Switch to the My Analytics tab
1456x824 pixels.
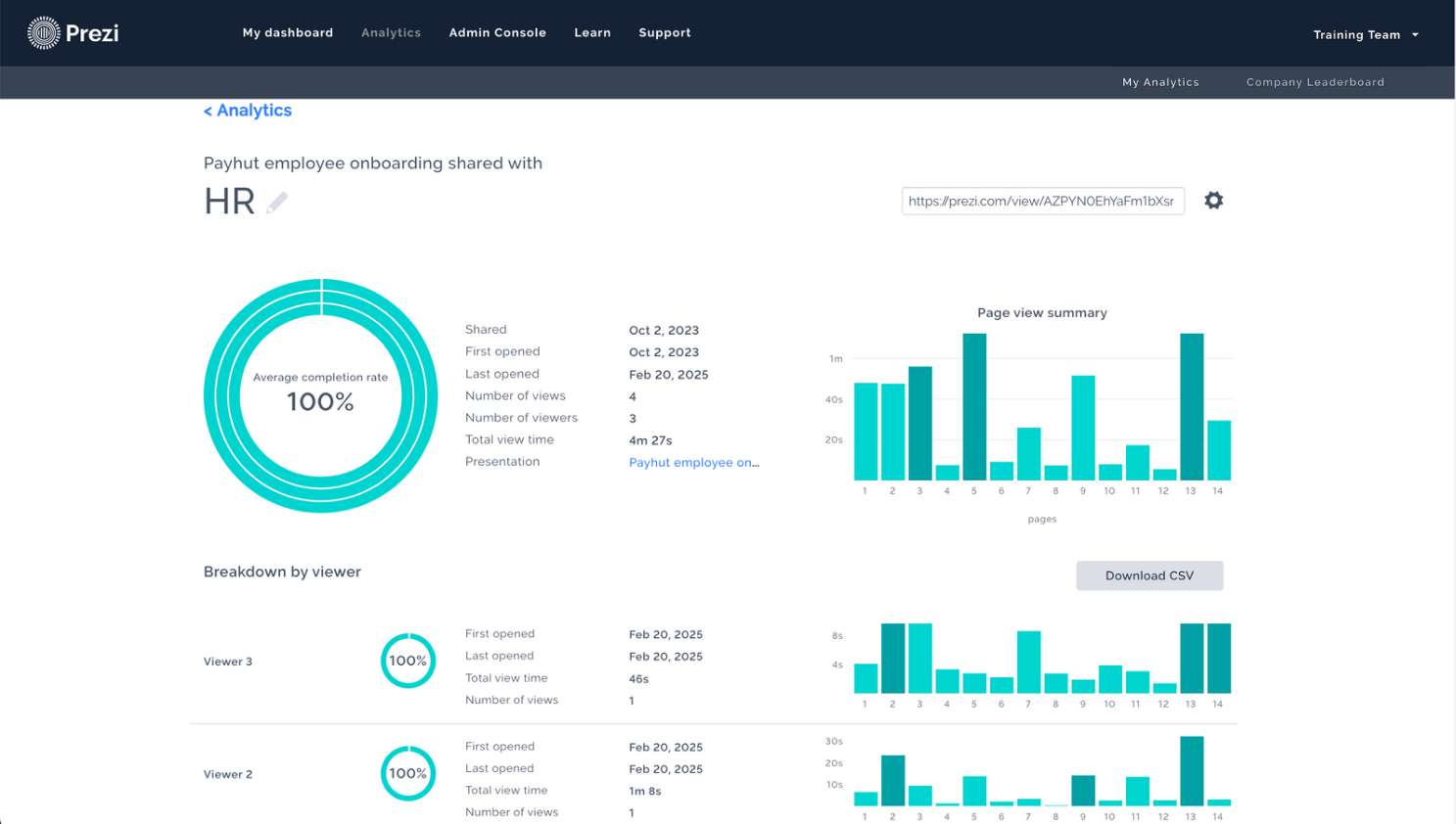1160,82
